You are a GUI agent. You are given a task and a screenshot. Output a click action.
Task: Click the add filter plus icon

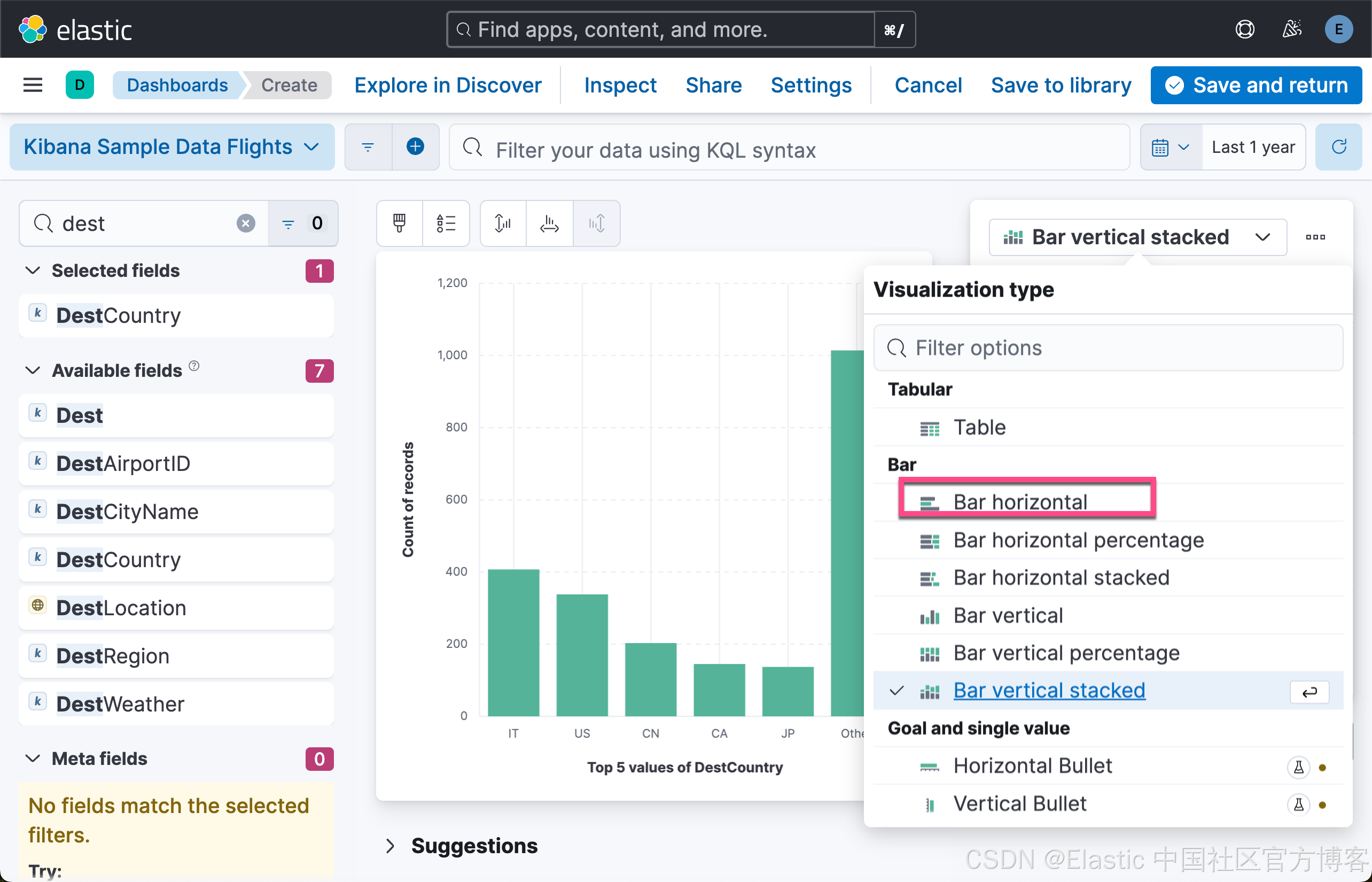click(x=415, y=147)
